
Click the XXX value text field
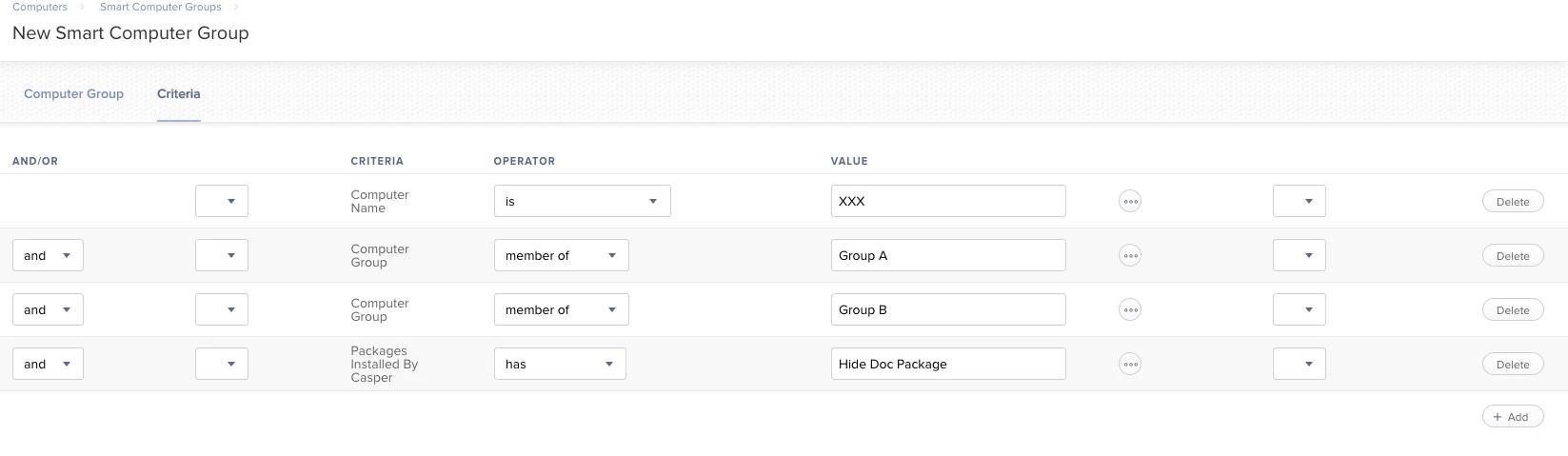tap(947, 201)
